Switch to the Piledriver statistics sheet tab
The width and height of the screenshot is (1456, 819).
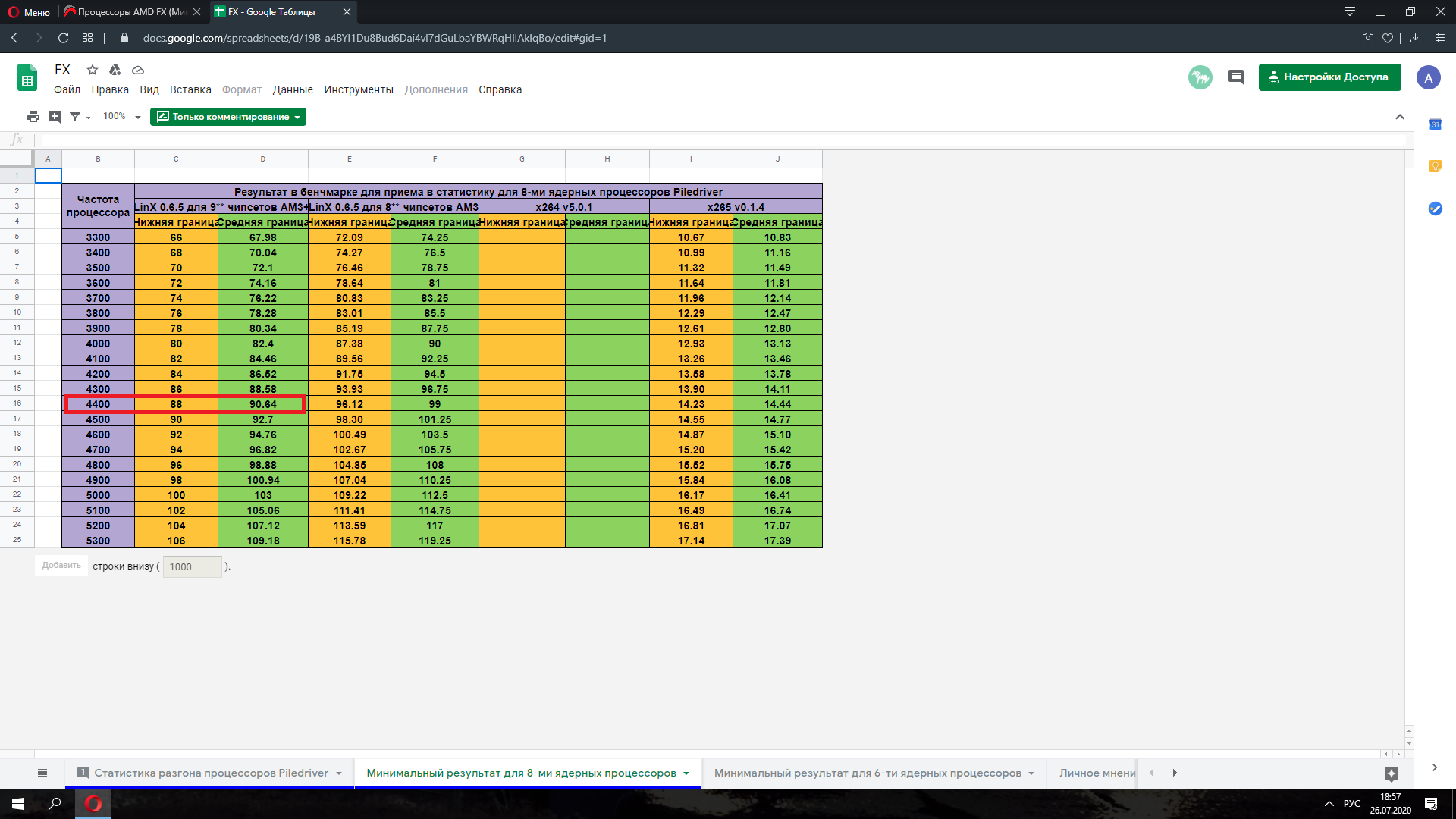tap(210, 773)
